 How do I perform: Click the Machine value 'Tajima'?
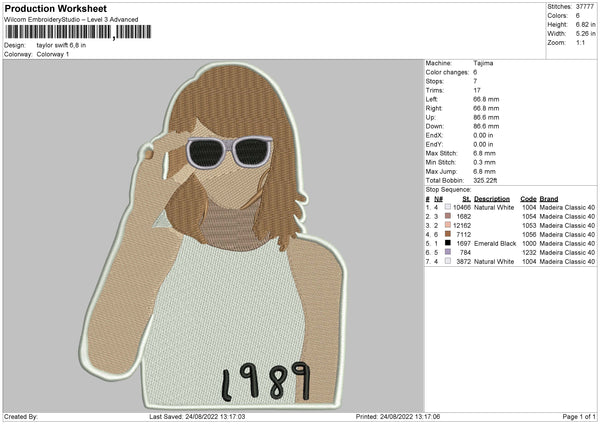pyautogui.click(x=483, y=63)
